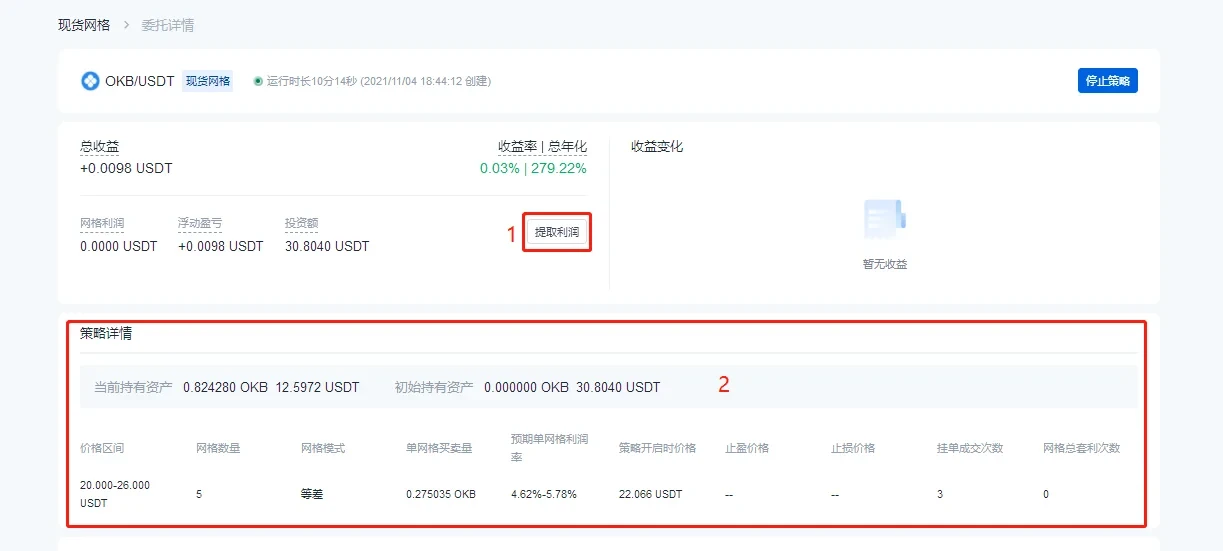Viewport: 1223px width, 551px height.
Task: Click the 现货网格 tag beside OKB/USDT
Action: point(208,81)
